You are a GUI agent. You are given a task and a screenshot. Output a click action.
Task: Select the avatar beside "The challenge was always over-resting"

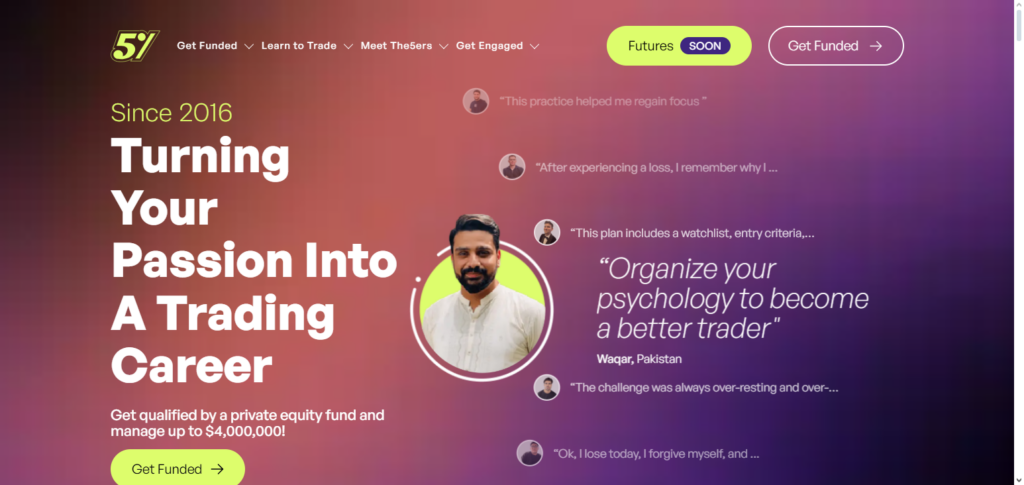point(547,387)
